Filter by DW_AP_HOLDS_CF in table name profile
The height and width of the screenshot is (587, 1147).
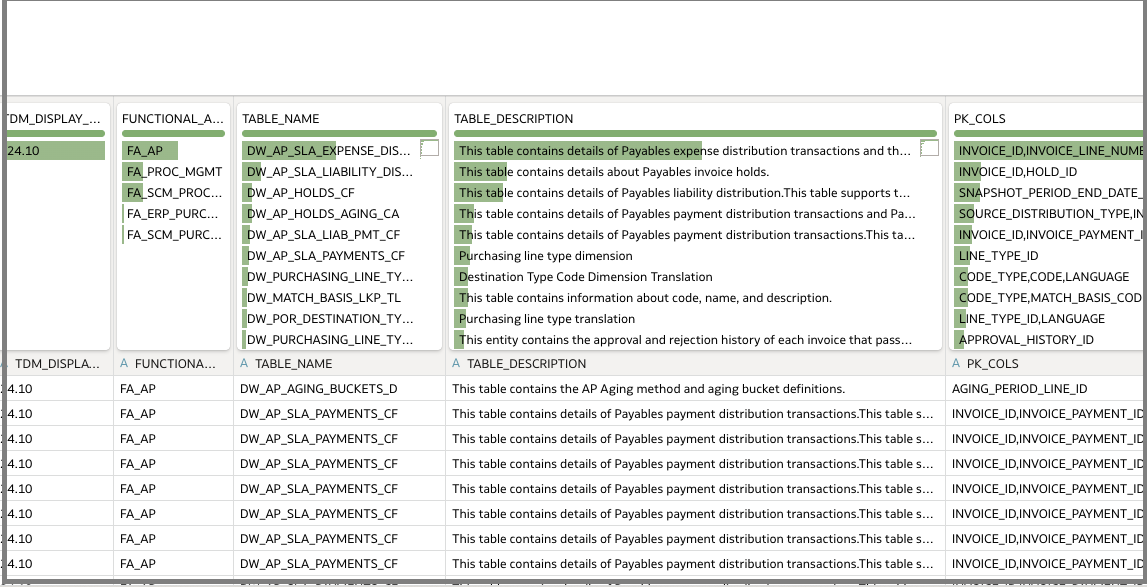click(x=301, y=193)
